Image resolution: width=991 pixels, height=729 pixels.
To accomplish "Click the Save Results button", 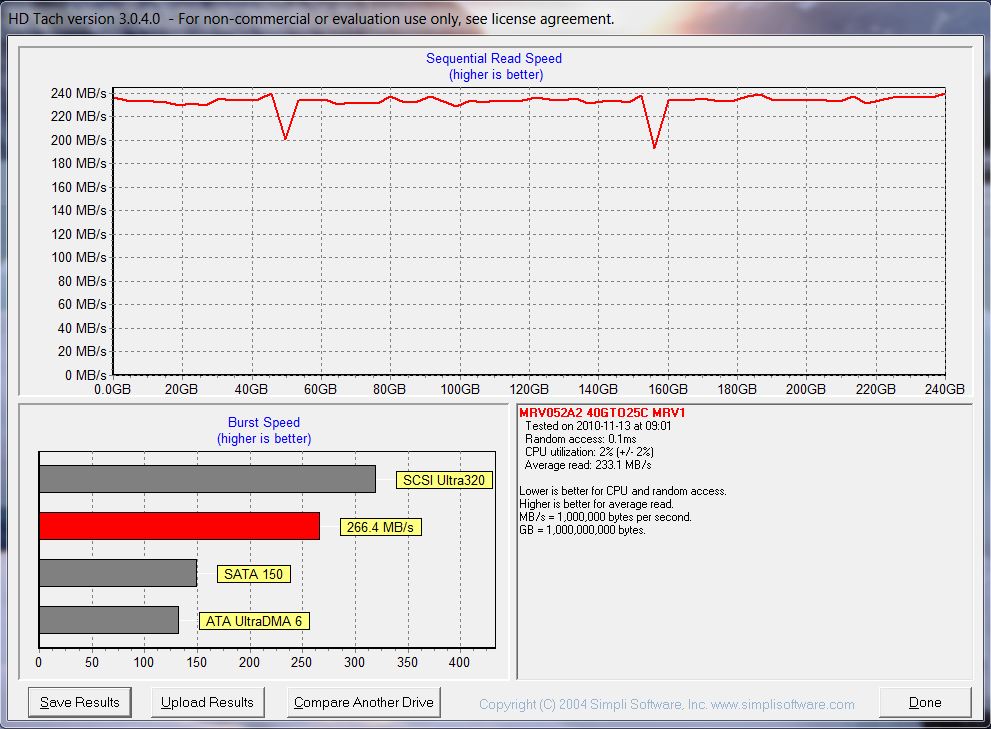I will (80, 702).
